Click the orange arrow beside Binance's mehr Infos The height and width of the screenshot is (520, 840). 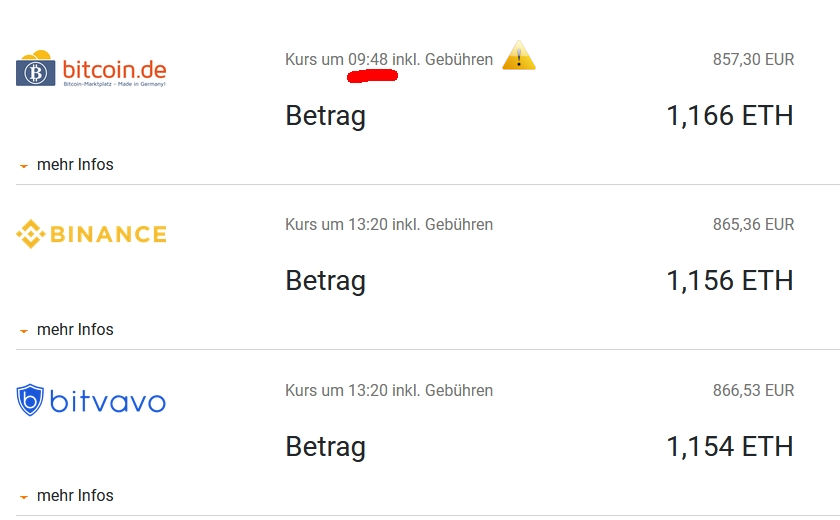click(24, 331)
